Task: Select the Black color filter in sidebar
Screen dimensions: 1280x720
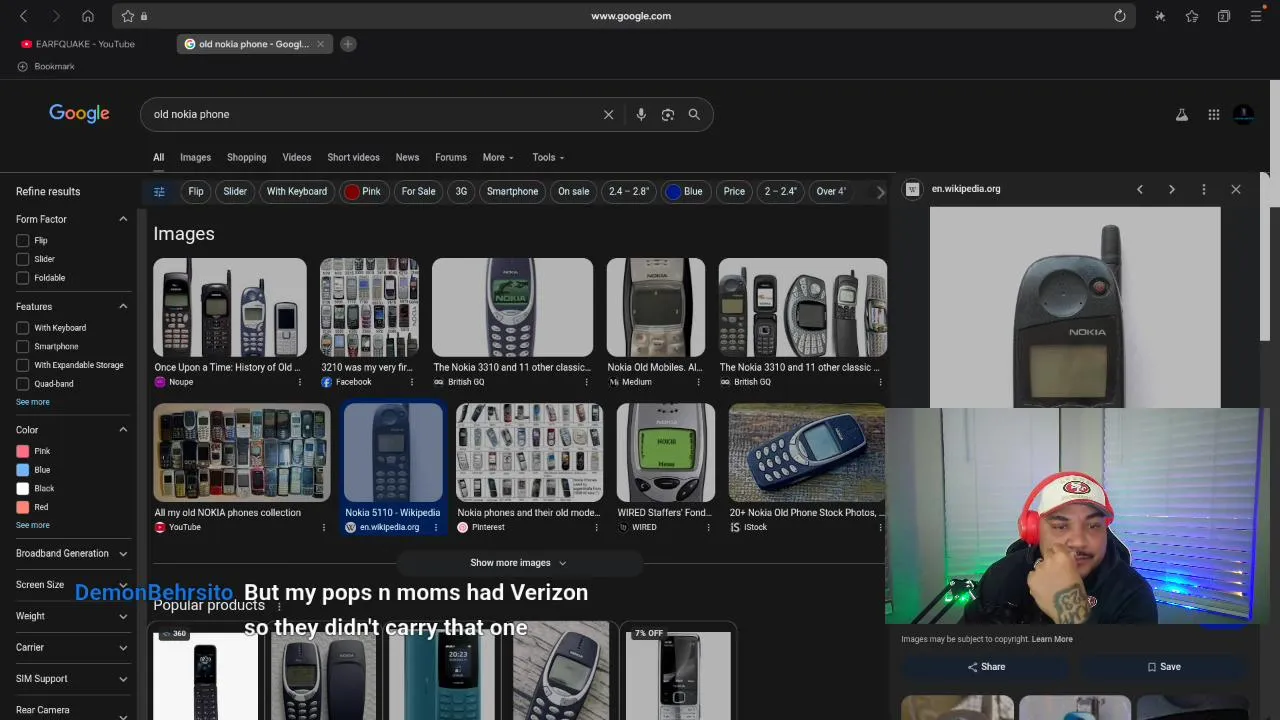Action: click(x=23, y=488)
